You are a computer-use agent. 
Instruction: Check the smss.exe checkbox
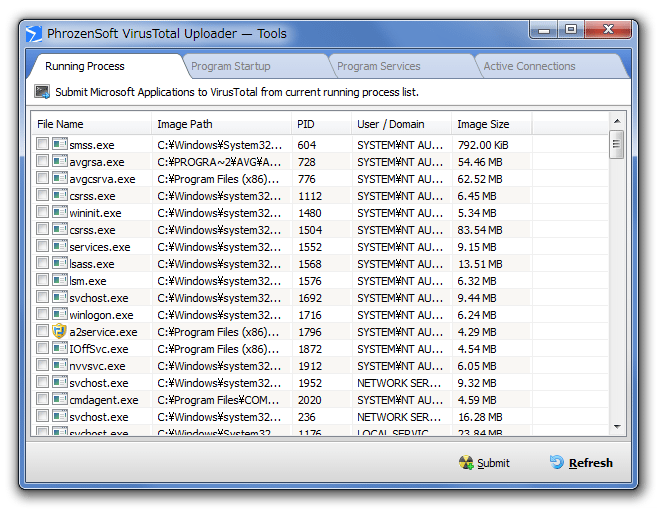pos(43,144)
